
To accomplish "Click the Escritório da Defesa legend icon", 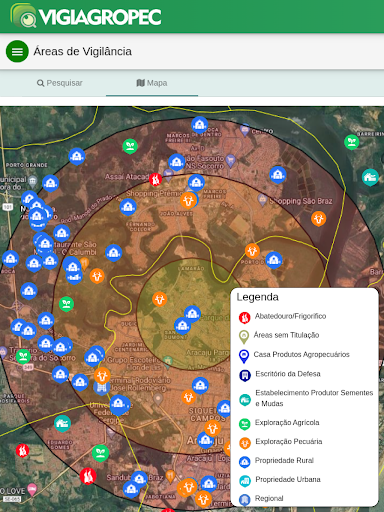I will pos(245,375).
